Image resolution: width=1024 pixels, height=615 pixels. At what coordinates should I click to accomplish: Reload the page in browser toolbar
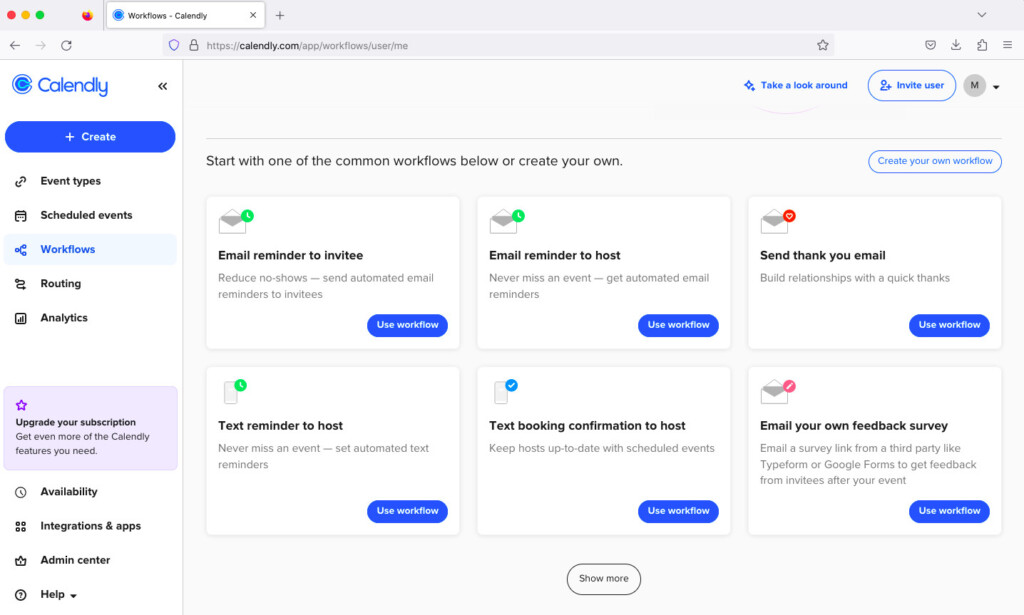(66, 45)
